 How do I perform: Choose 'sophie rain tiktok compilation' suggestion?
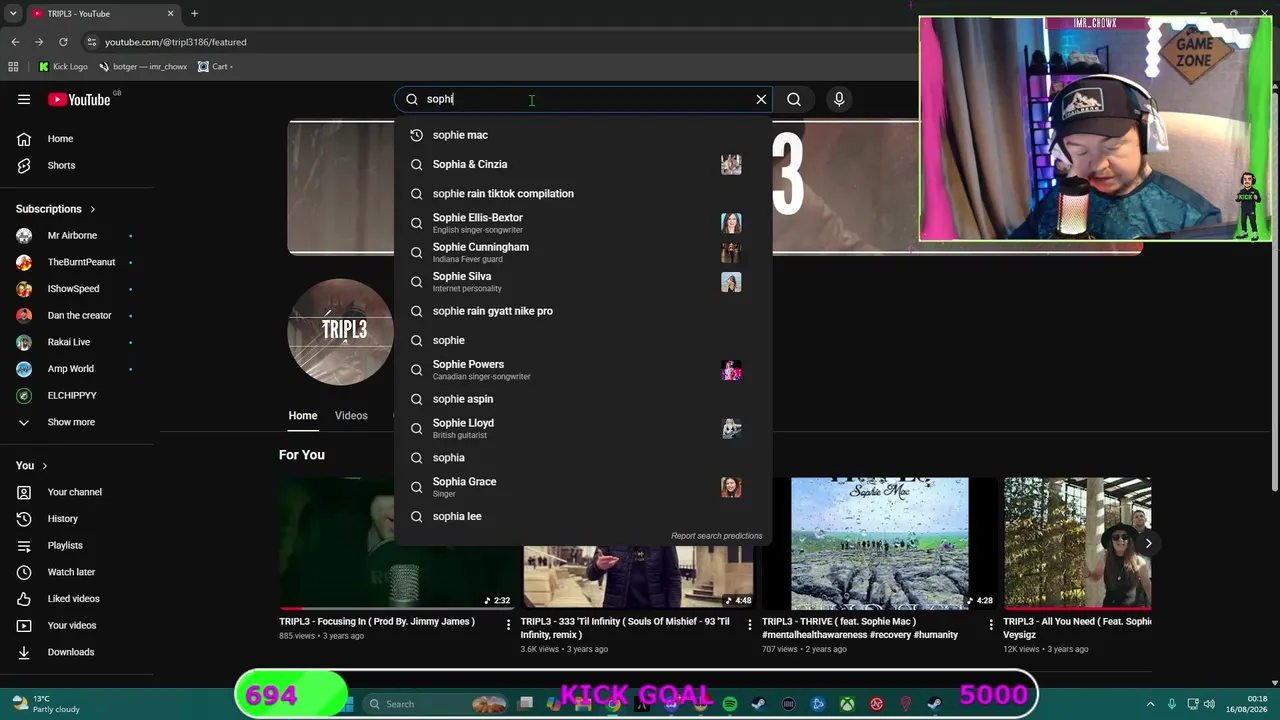click(x=583, y=194)
